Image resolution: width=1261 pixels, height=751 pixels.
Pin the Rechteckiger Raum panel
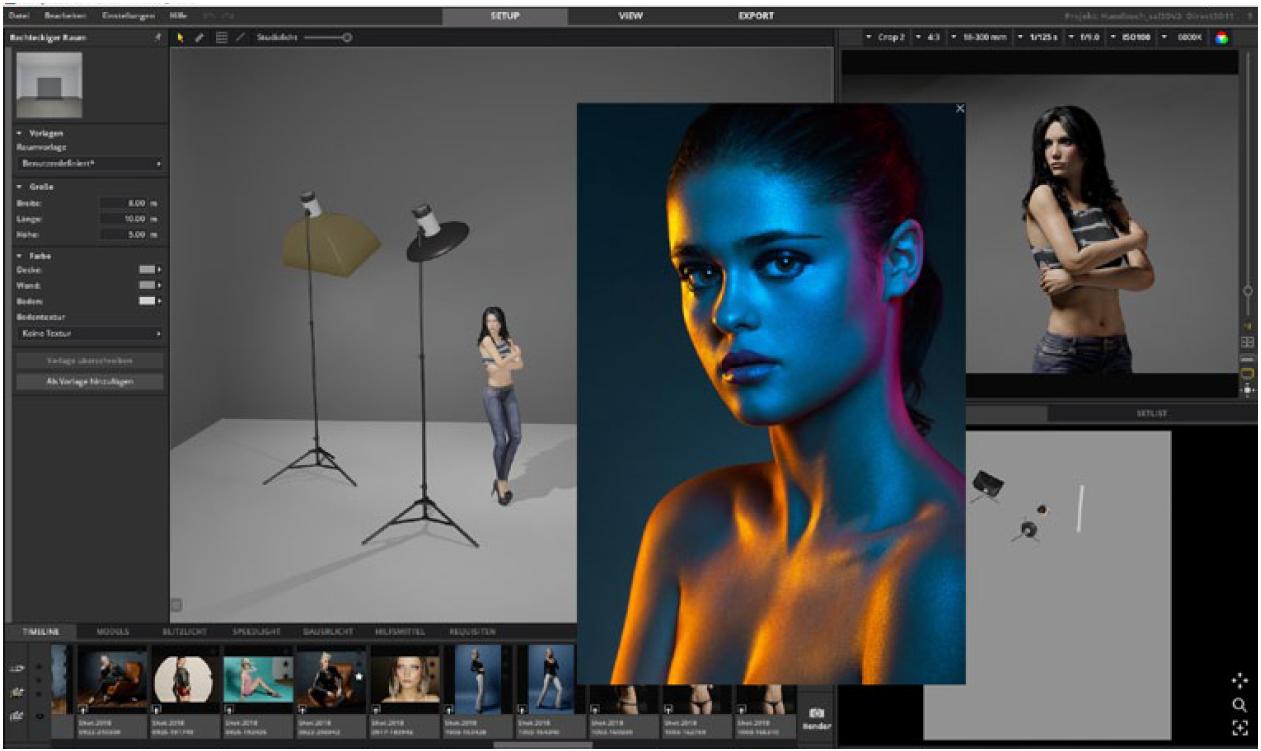(x=157, y=37)
